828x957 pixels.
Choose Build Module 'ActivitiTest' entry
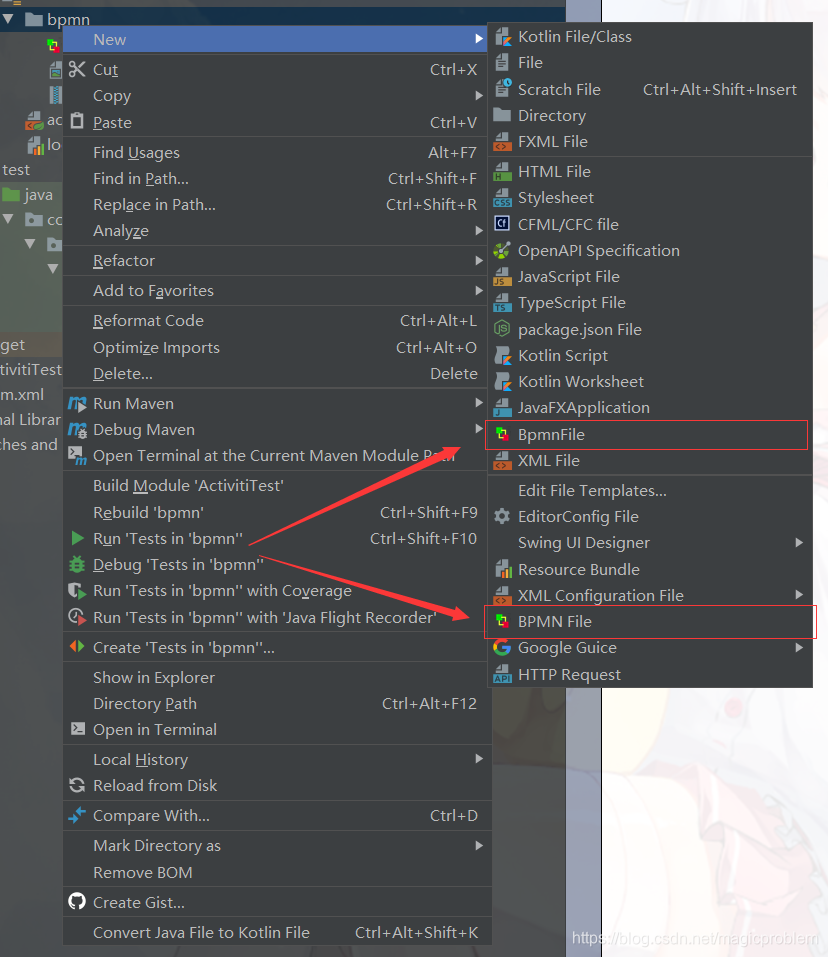277,486
